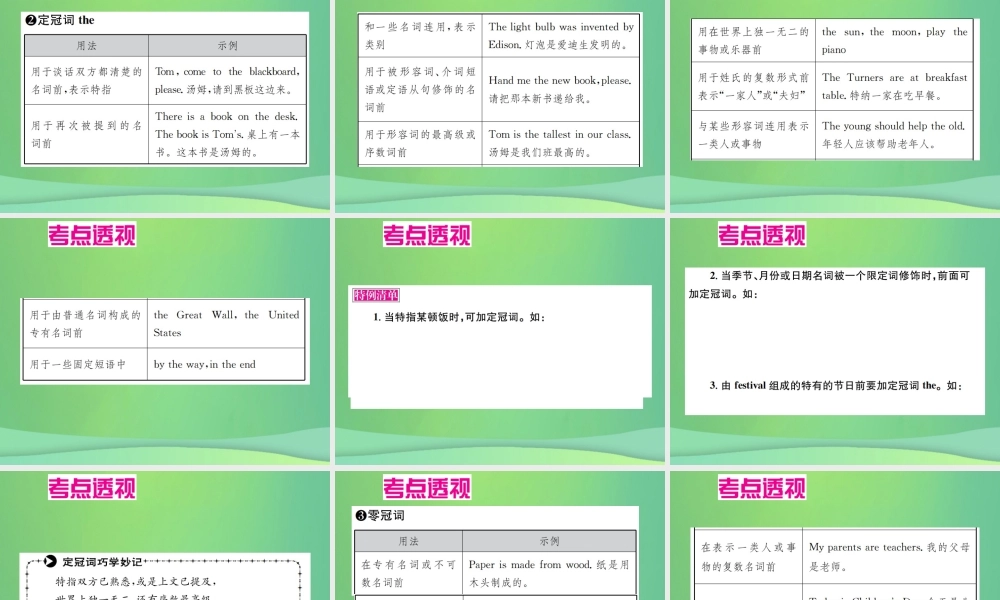Viewport: 1000px width, 600px height.
Task: Select the cell 用于被形容词、介词短语或定语从句修饰的名词前
Action: [x=420, y=89]
